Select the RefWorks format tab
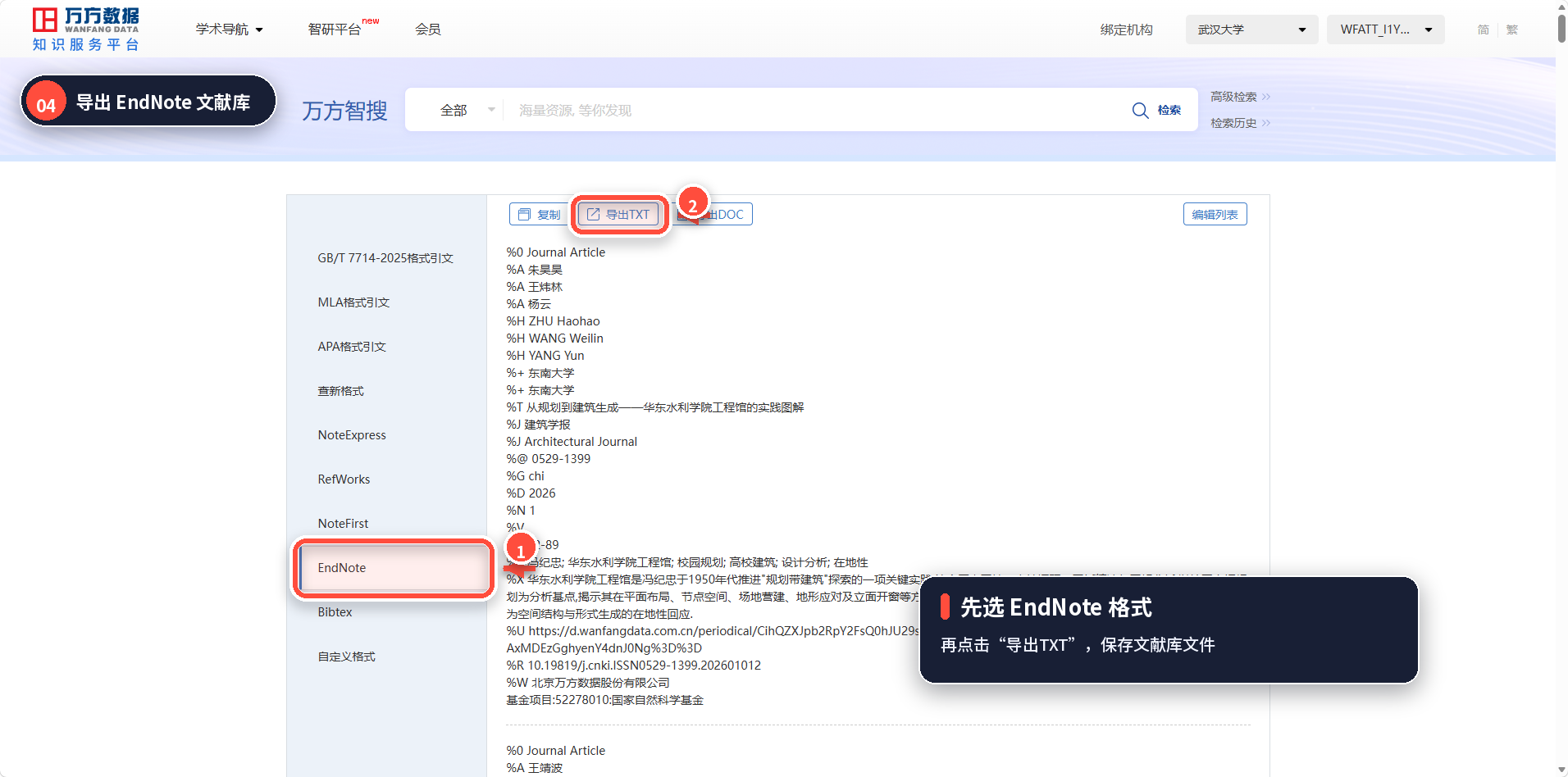The height and width of the screenshot is (777, 1568). [344, 479]
